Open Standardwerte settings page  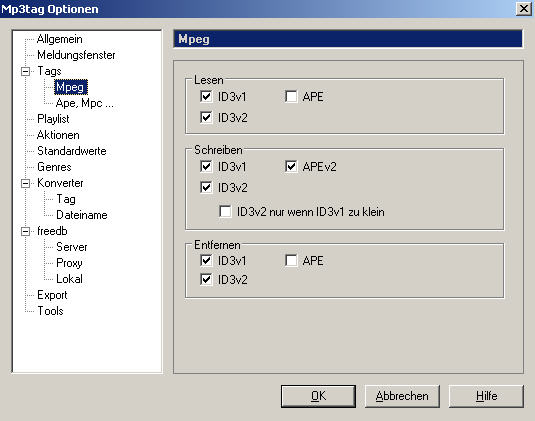click(x=72, y=151)
